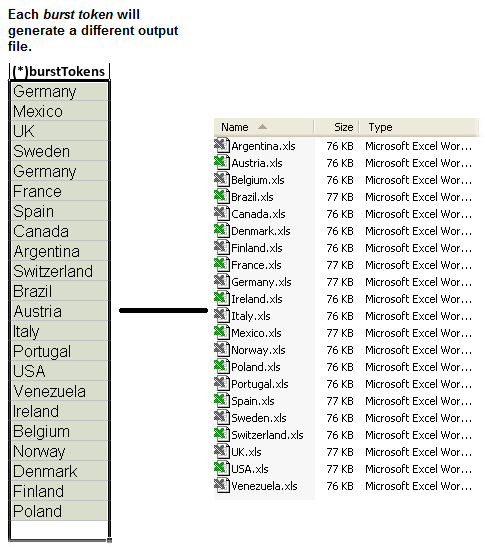This screenshot has height=547, width=485.
Task: Click the Spain.xls Excel file icon
Action: point(222,400)
